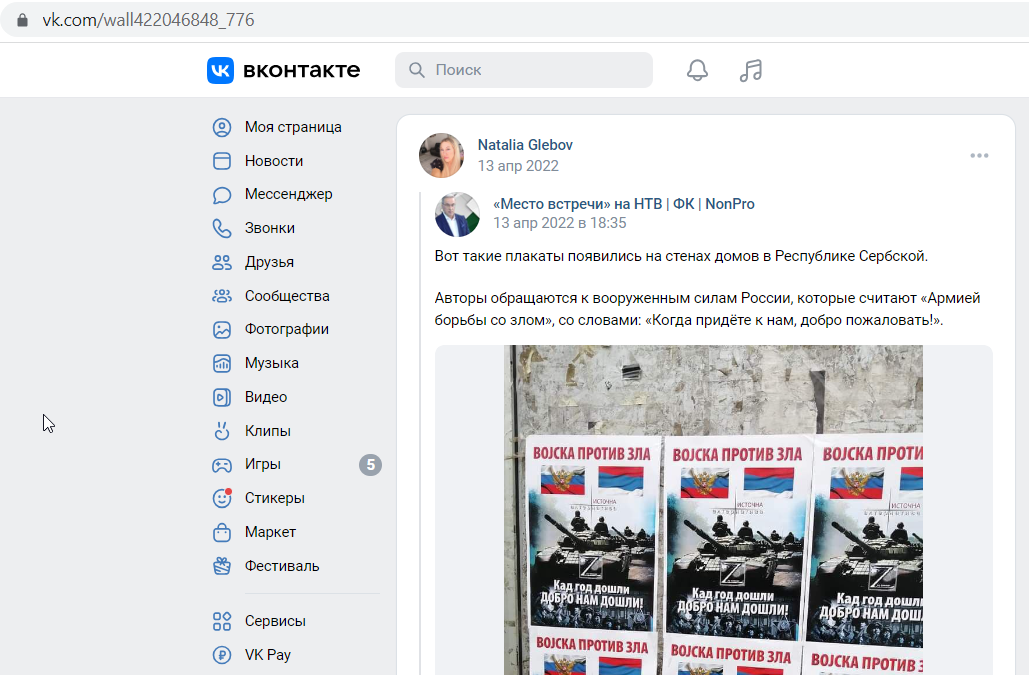The height and width of the screenshot is (675, 1029).
Task: Go to Маркет
Action: [270, 532]
